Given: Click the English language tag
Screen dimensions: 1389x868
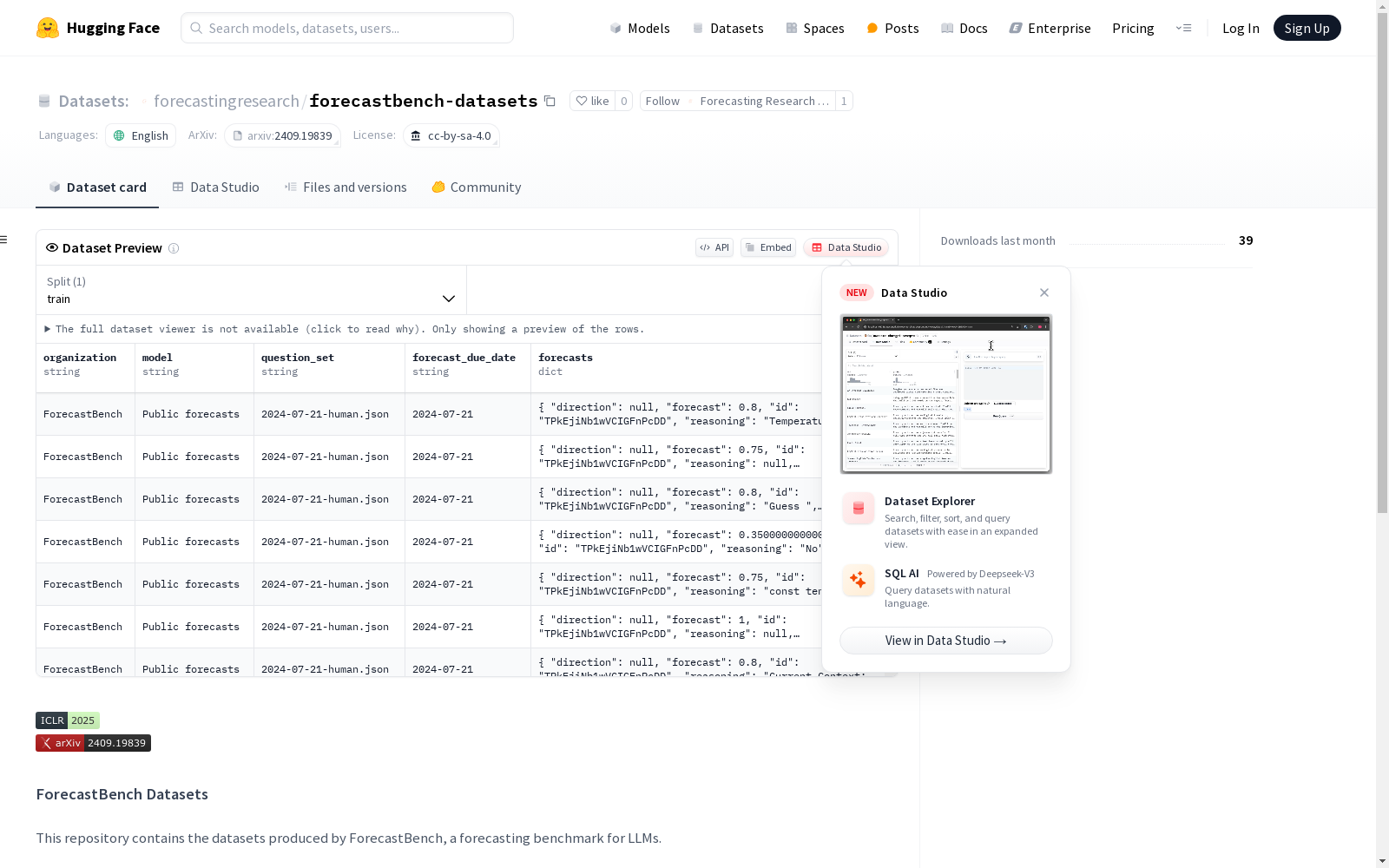Looking at the screenshot, I should click(141, 135).
